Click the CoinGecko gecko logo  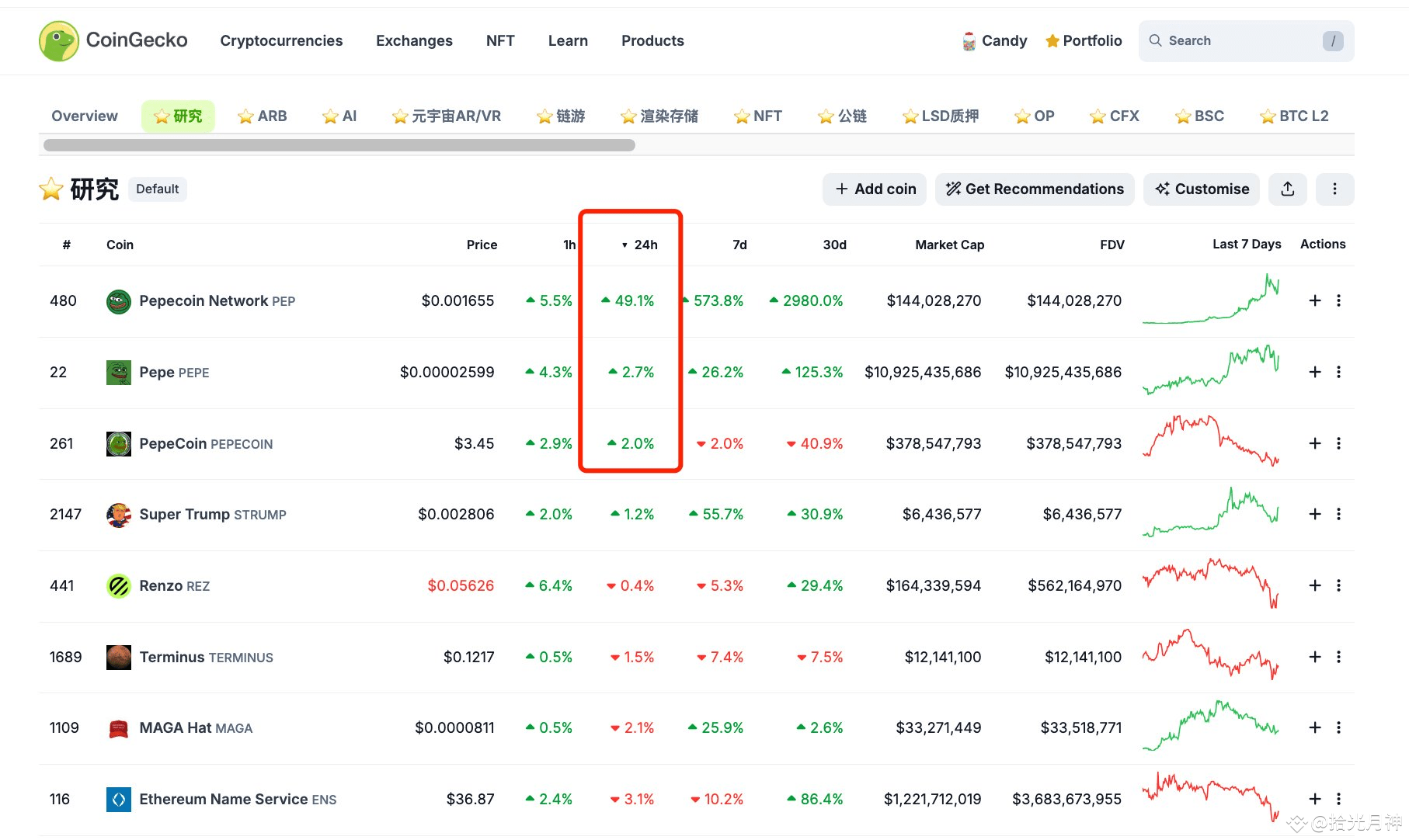[x=58, y=40]
